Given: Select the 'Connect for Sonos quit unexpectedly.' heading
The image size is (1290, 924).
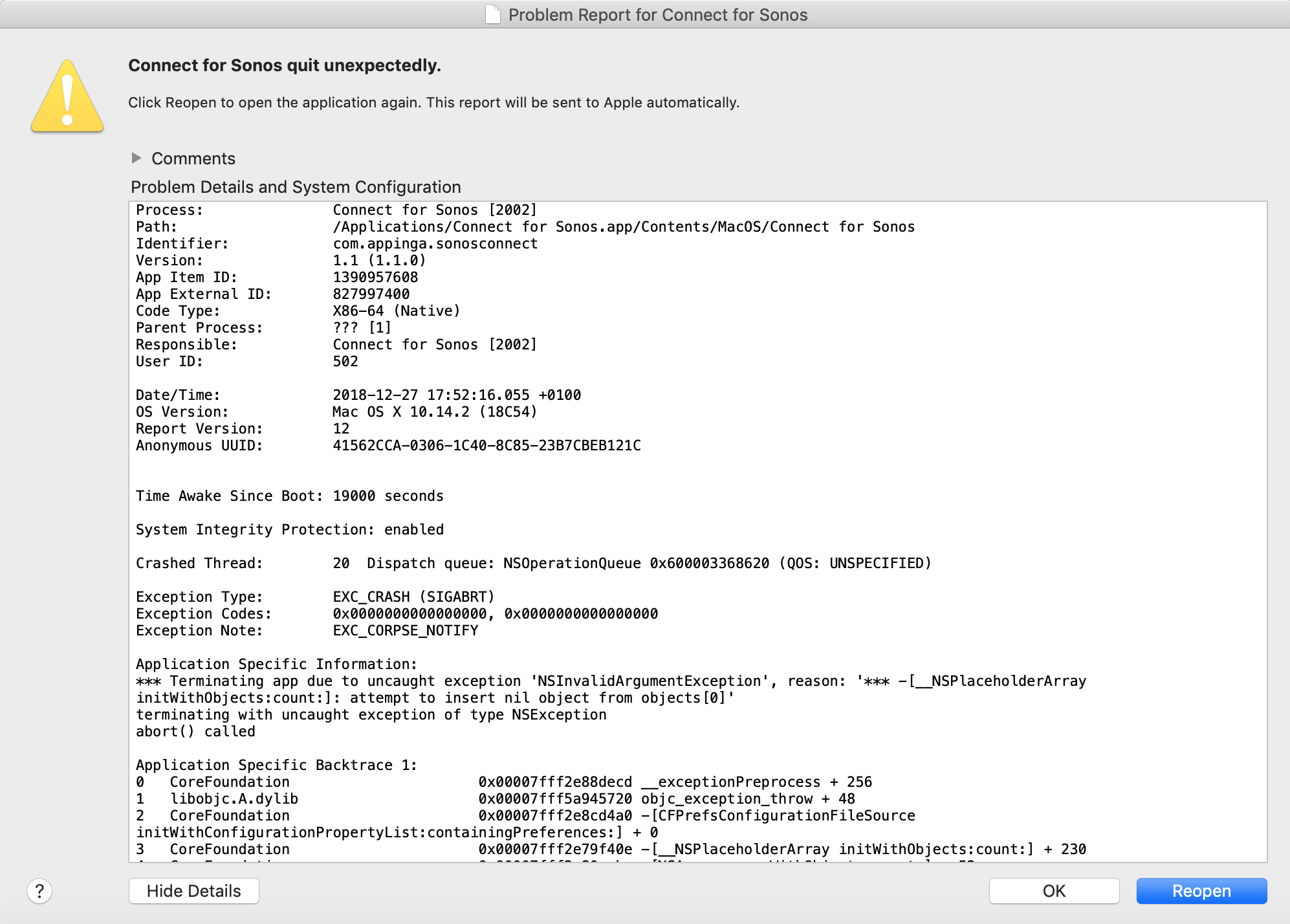Looking at the screenshot, I should pos(285,65).
